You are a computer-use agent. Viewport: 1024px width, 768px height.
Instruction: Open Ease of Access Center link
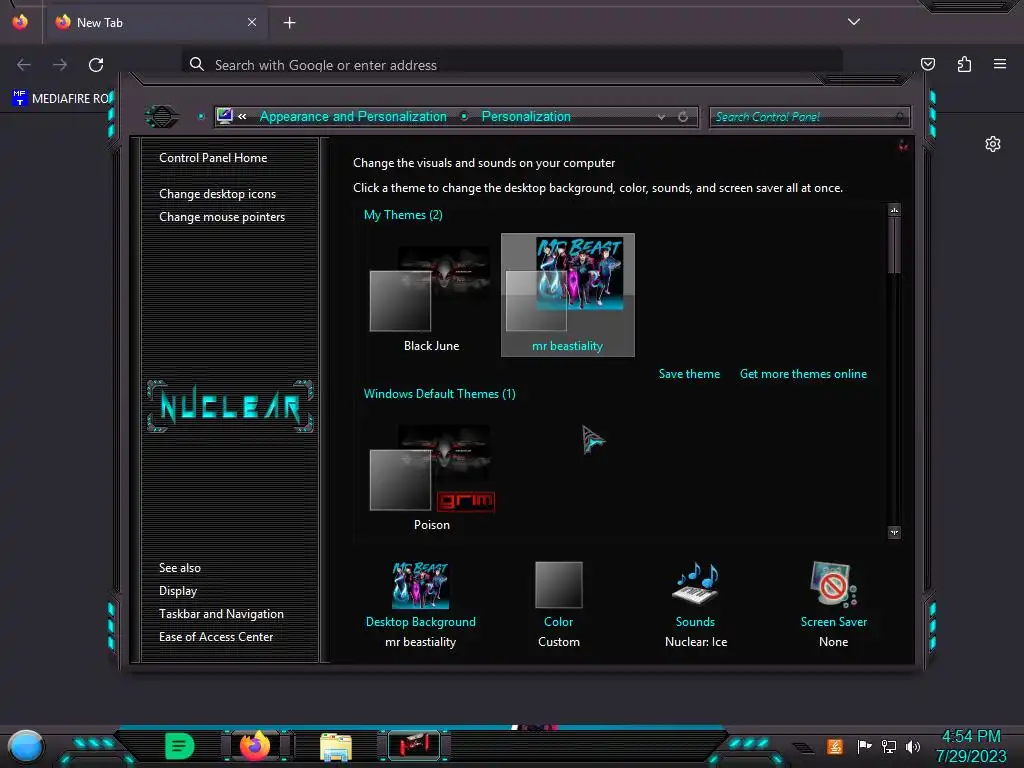216,637
